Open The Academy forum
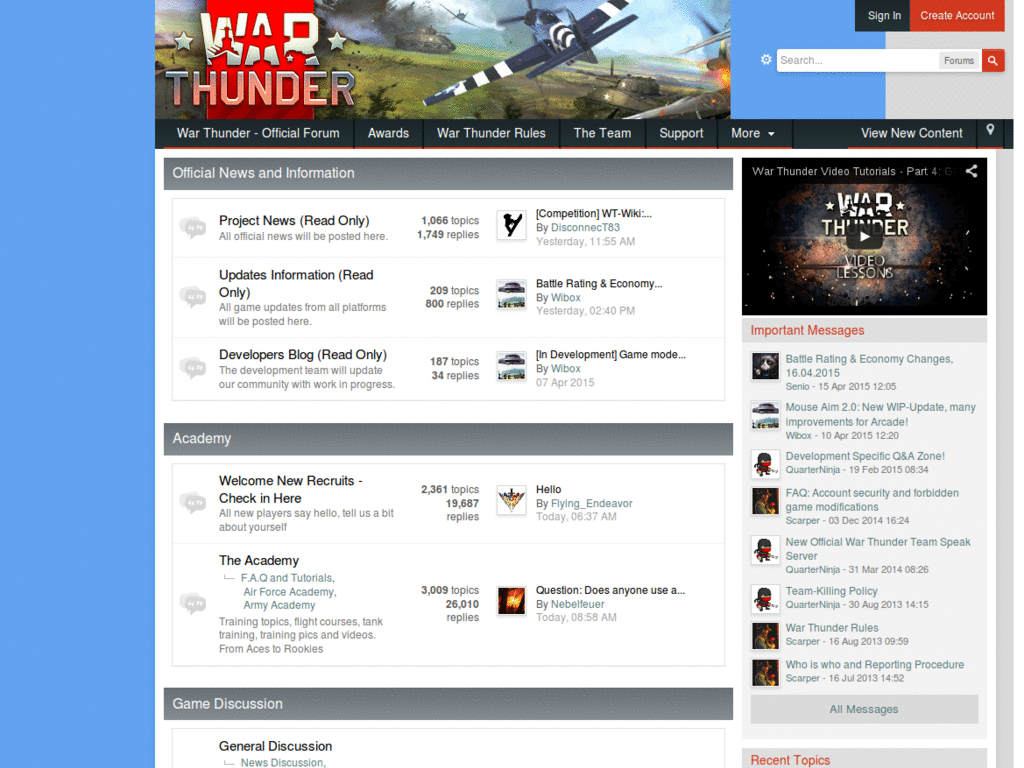This screenshot has width=1024, height=768. tap(259, 560)
